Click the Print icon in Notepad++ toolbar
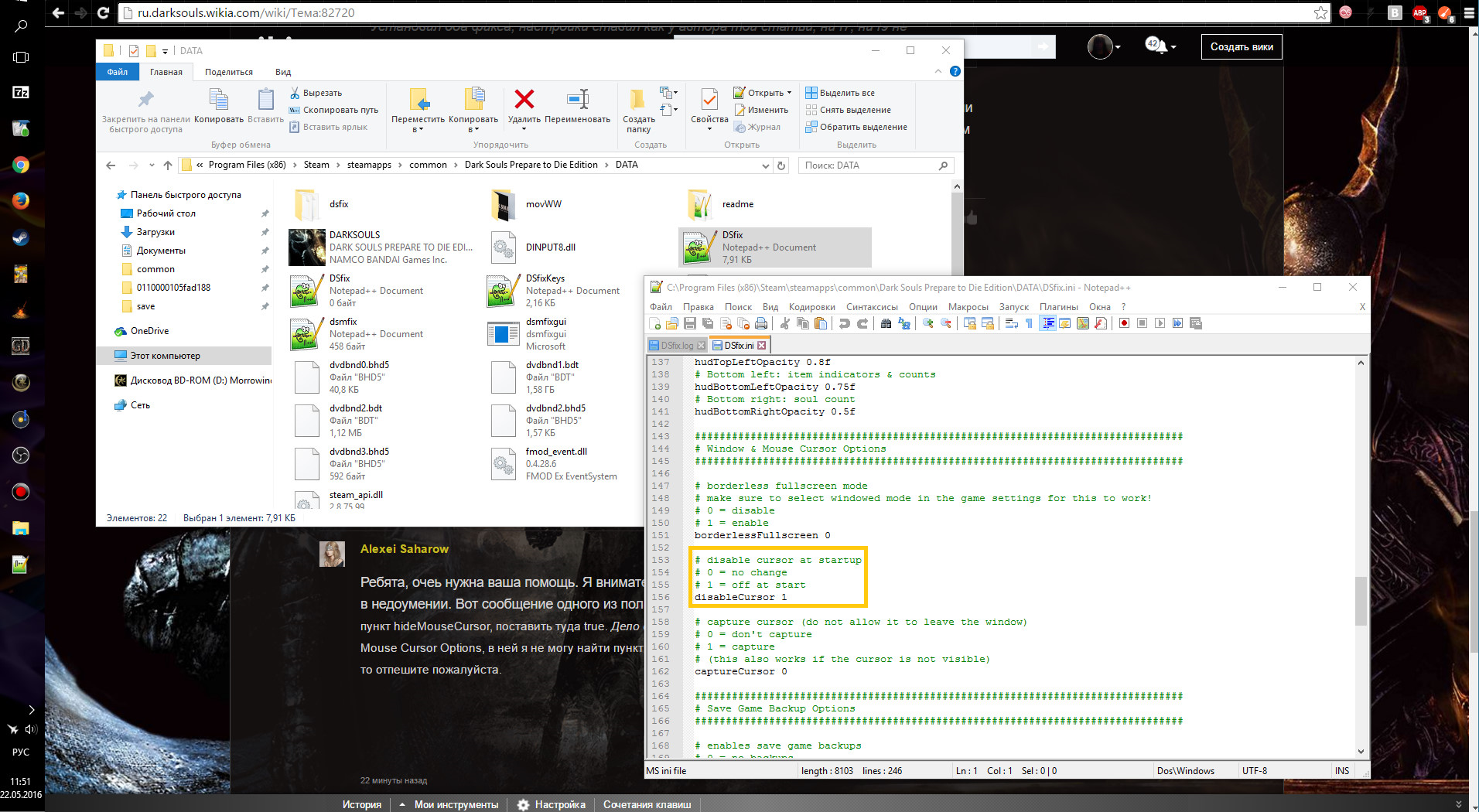The image size is (1479, 812). 761,323
